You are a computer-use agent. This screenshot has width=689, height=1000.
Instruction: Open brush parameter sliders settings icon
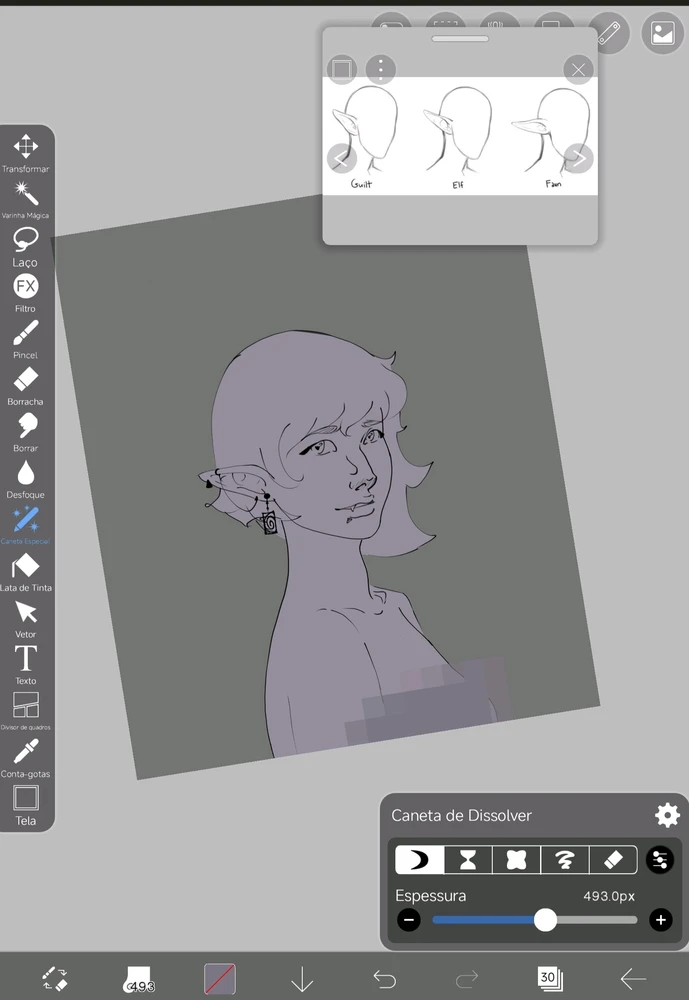tap(660, 860)
